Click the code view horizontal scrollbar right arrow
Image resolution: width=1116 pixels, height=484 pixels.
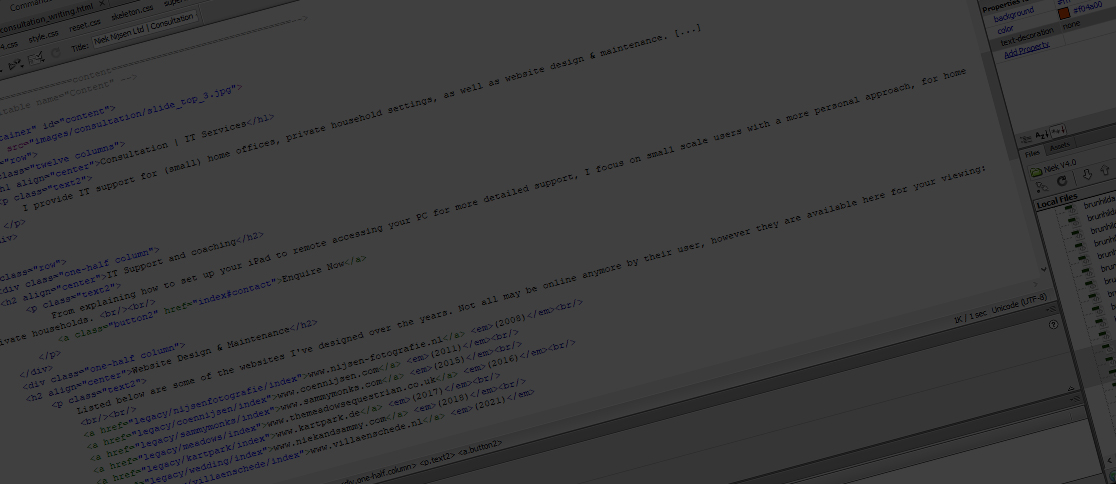1036,284
